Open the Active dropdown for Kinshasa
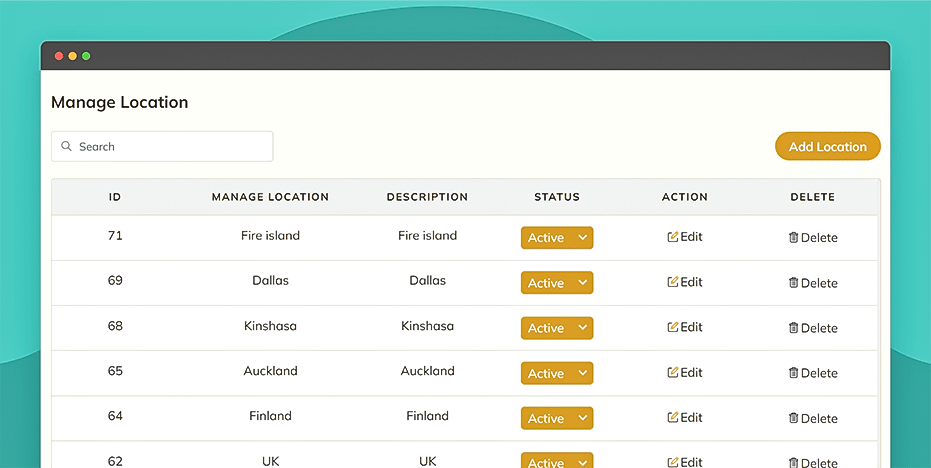Image resolution: width=931 pixels, height=468 pixels. click(557, 328)
